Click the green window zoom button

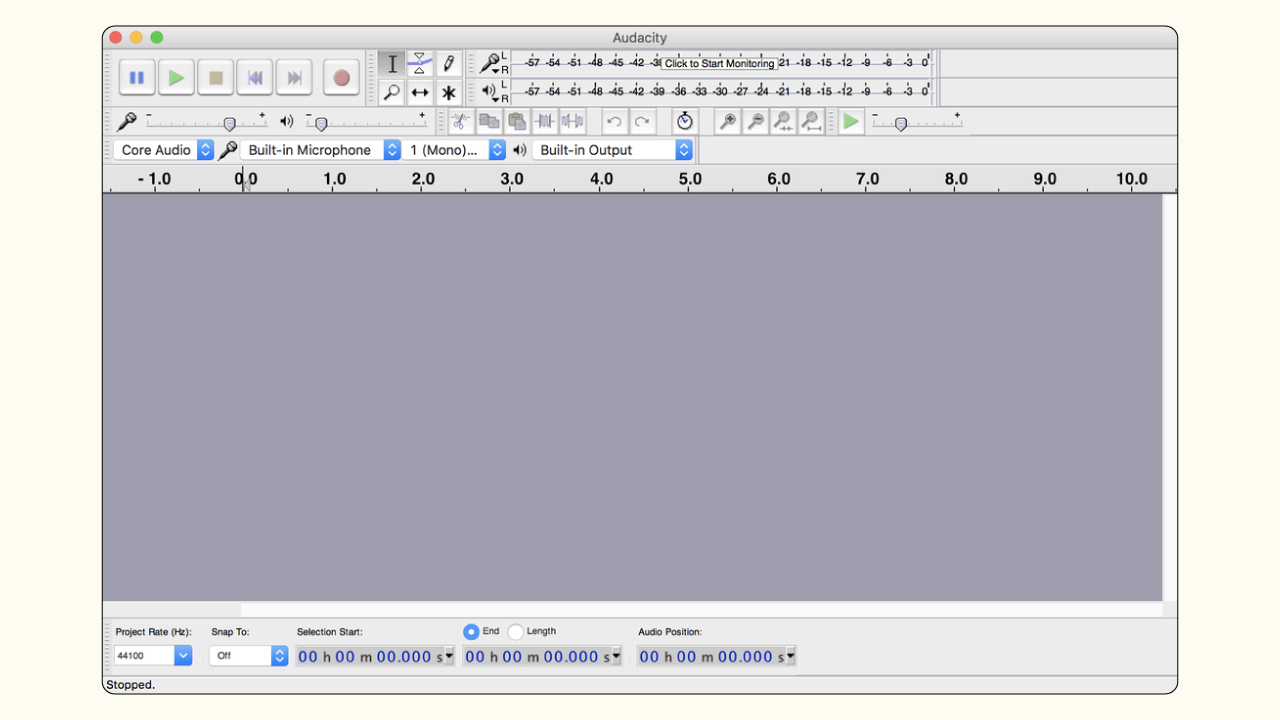tap(157, 37)
